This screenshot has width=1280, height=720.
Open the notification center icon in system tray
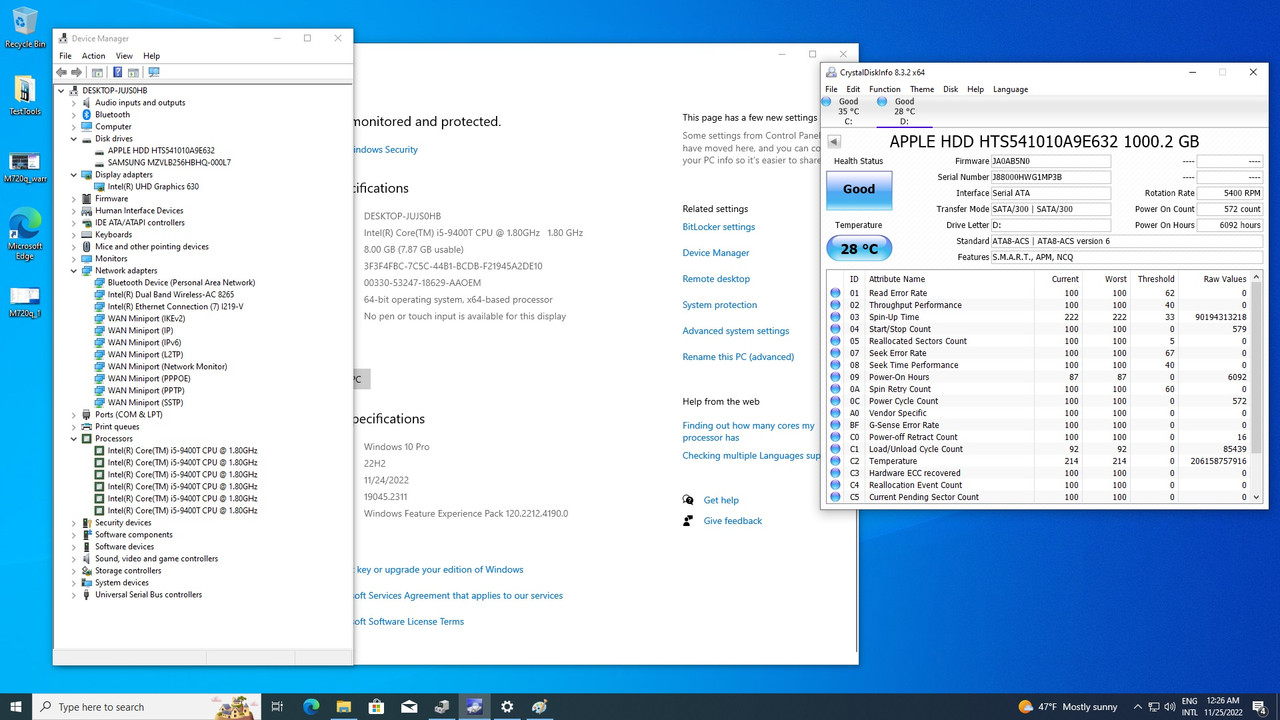(1258, 707)
